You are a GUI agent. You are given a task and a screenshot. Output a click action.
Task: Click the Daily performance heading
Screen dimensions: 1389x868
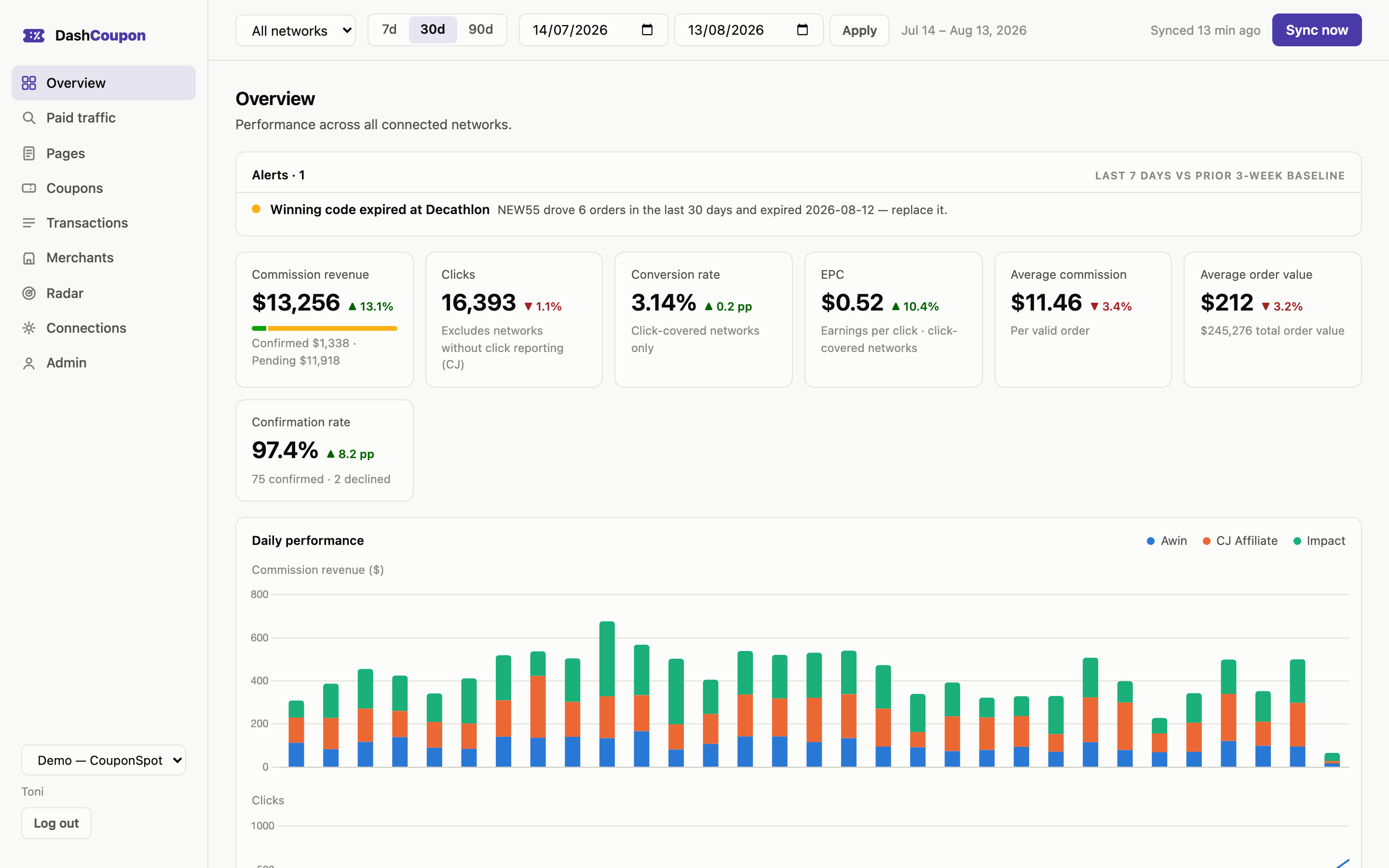click(308, 541)
